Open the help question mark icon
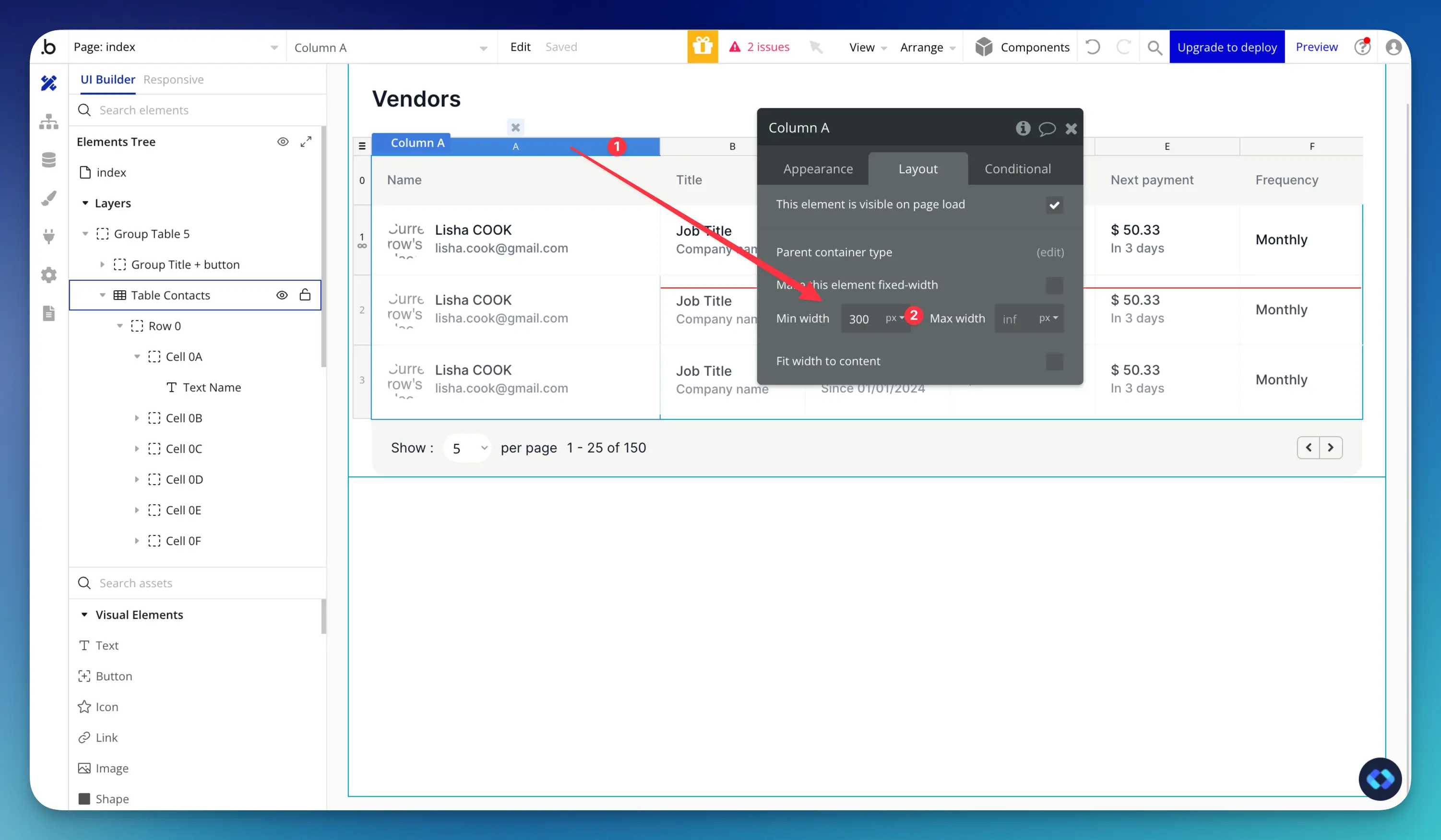Screen dimensions: 1441x840 1363,47
